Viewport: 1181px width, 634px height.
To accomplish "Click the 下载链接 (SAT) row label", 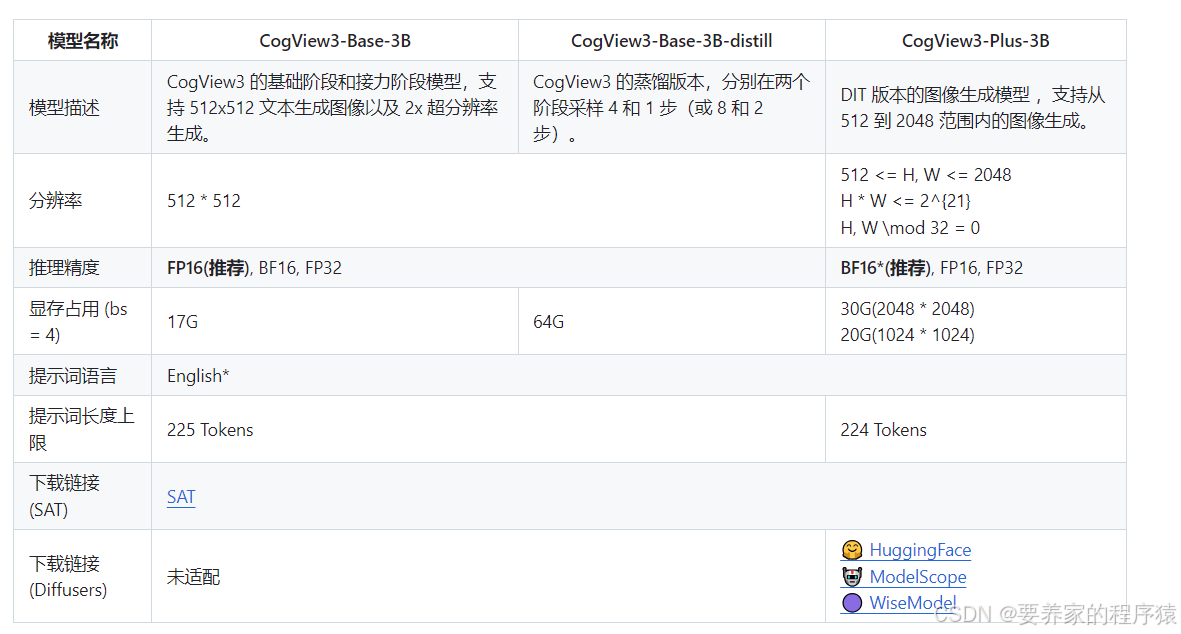I will tap(64, 496).
